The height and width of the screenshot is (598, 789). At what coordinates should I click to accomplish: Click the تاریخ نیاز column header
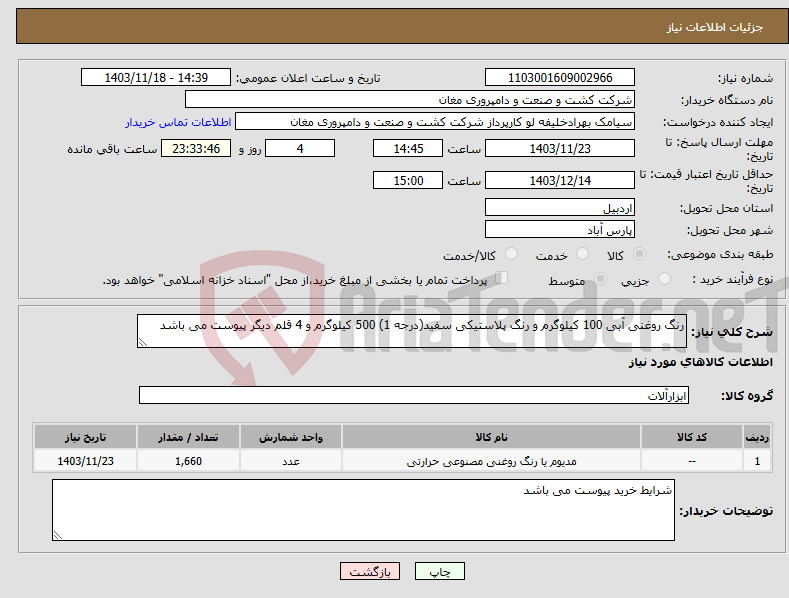86,437
